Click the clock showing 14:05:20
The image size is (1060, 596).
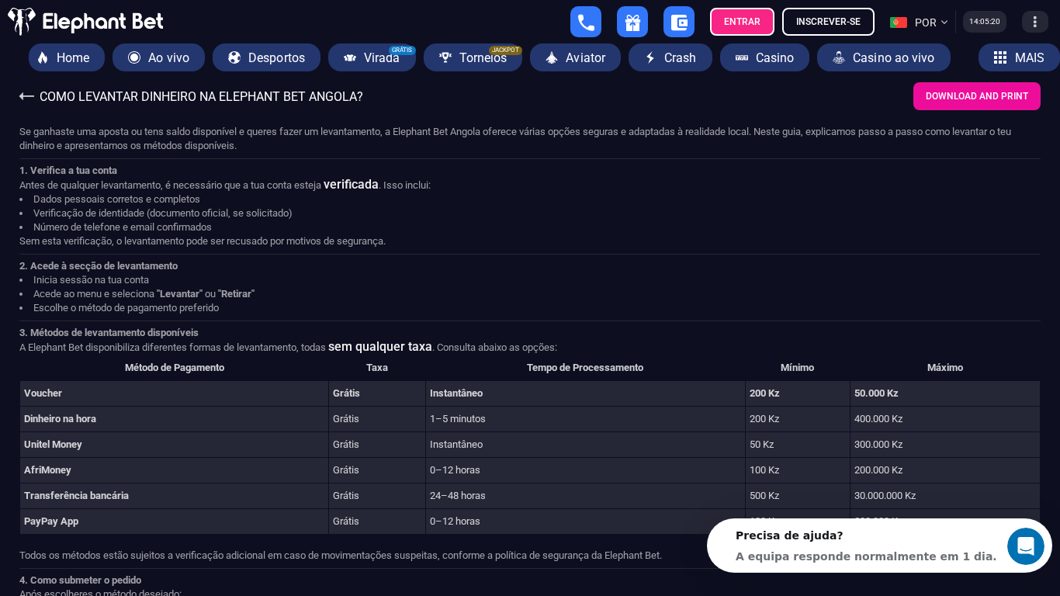pyautogui.click(x=984, y=22)
